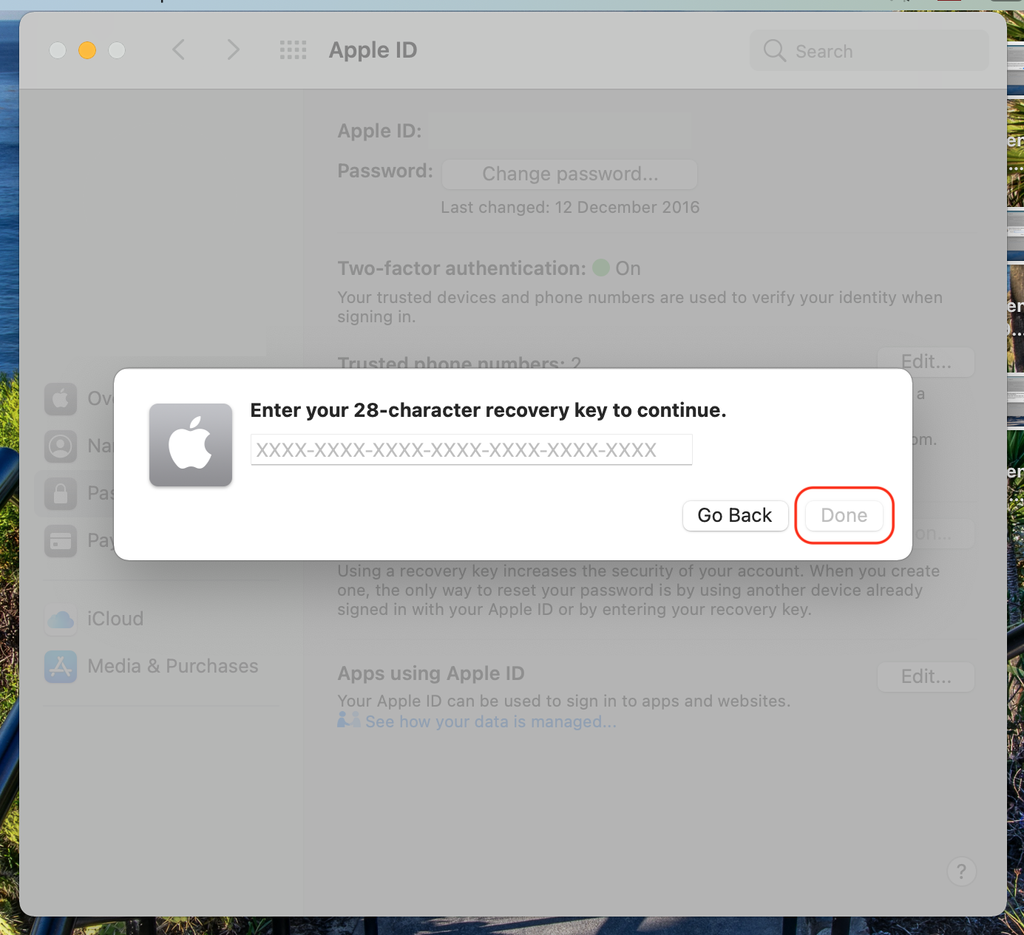The width and height of the screenshot is (1024, 935).
Task: Select the Payment & Shipping card icon
Action: (60, 540)
